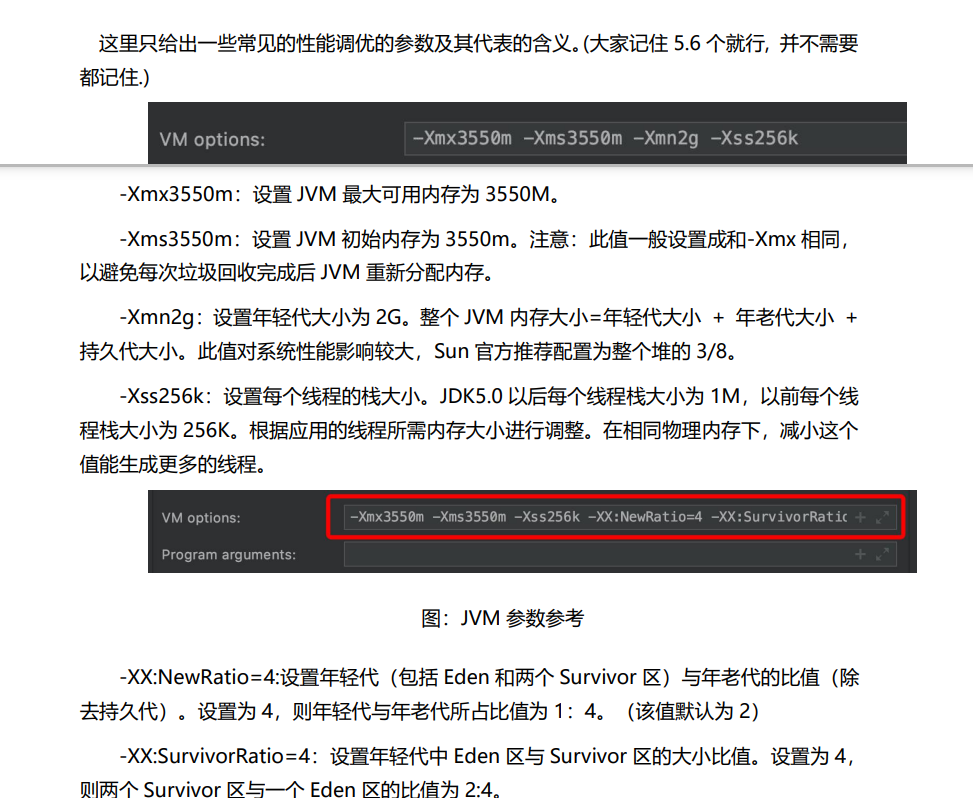973x798 pixels.
Task: Click the "-XX:SurvivorRatio=4：" paragraph heading
Action: point(221,756)
